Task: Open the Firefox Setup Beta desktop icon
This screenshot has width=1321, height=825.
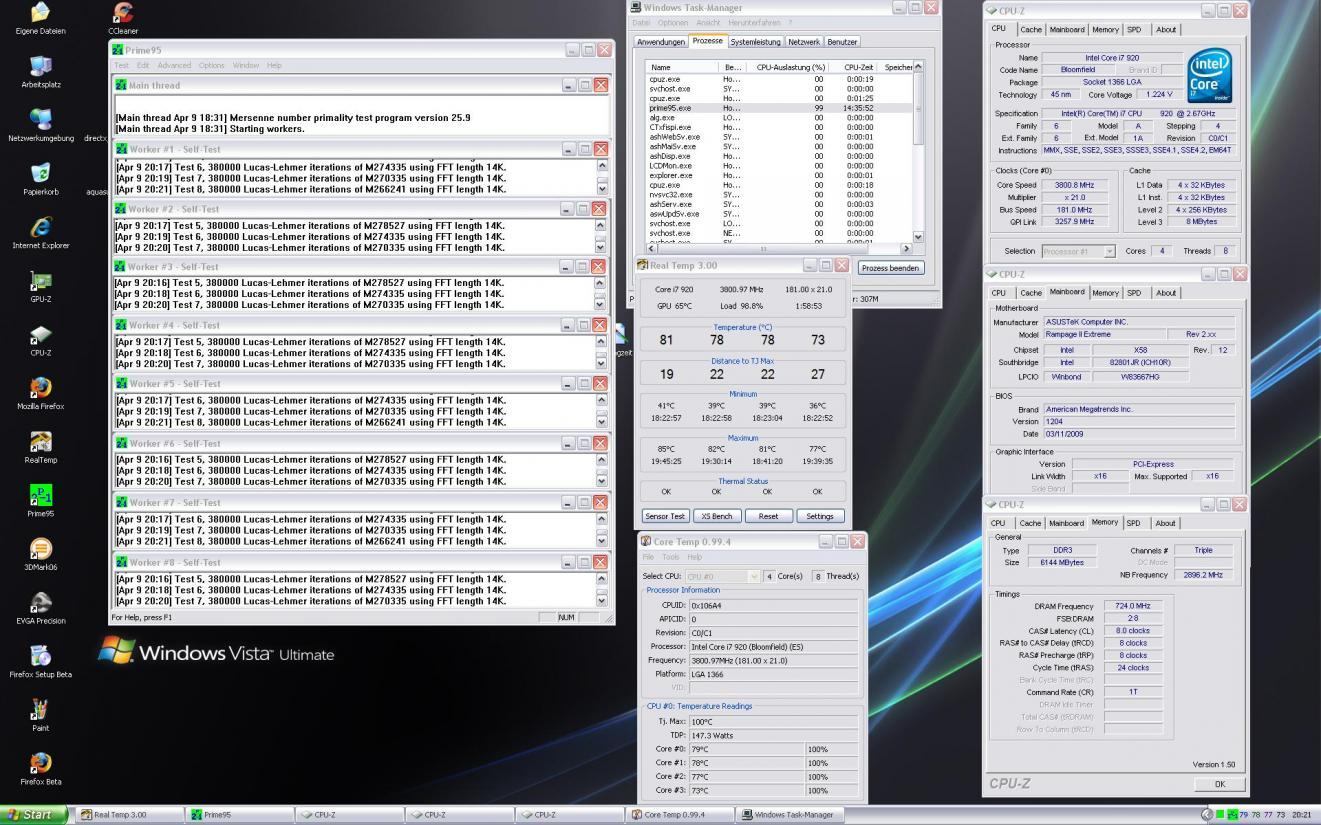Action: (41, 663)
